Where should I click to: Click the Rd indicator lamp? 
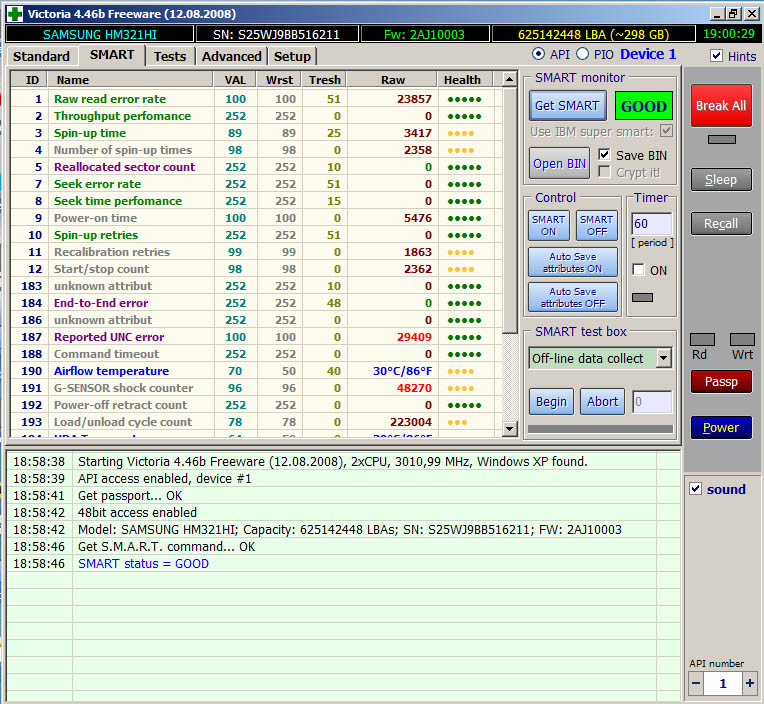pos(702,340)
